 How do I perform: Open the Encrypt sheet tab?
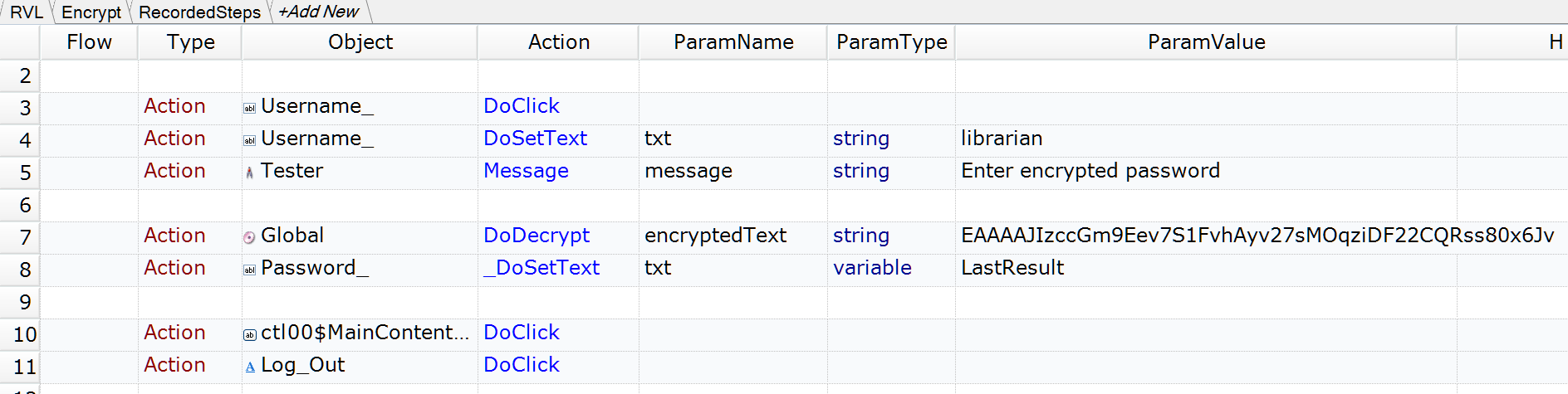pyautogui.click(x=91, y=12)
